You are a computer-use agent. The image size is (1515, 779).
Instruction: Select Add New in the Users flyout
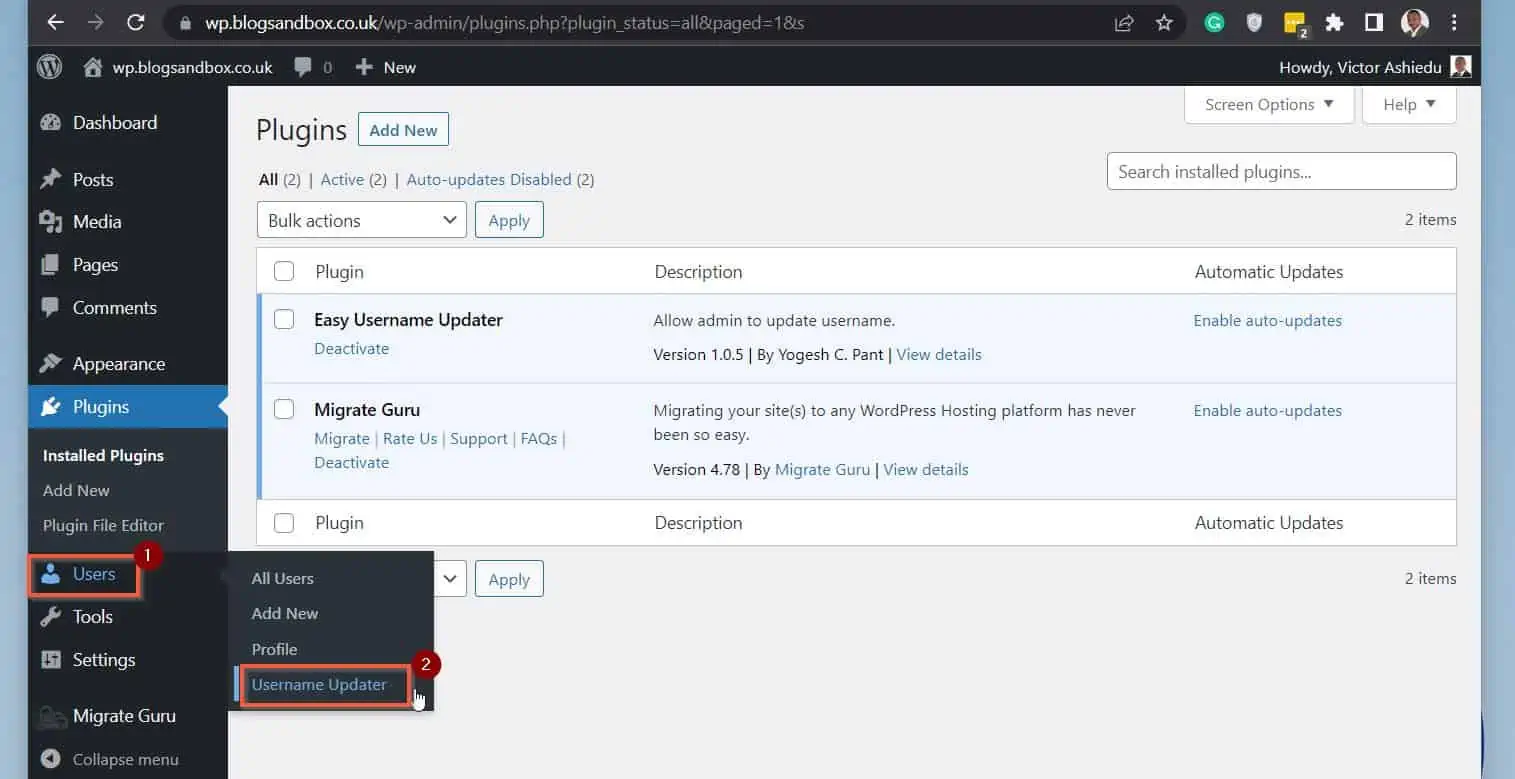(285, 613)
